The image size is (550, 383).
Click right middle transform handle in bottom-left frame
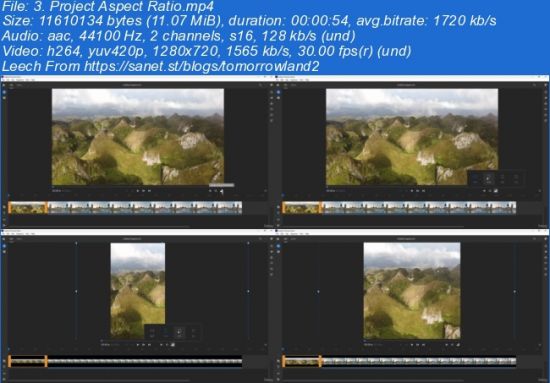point(248,291)
